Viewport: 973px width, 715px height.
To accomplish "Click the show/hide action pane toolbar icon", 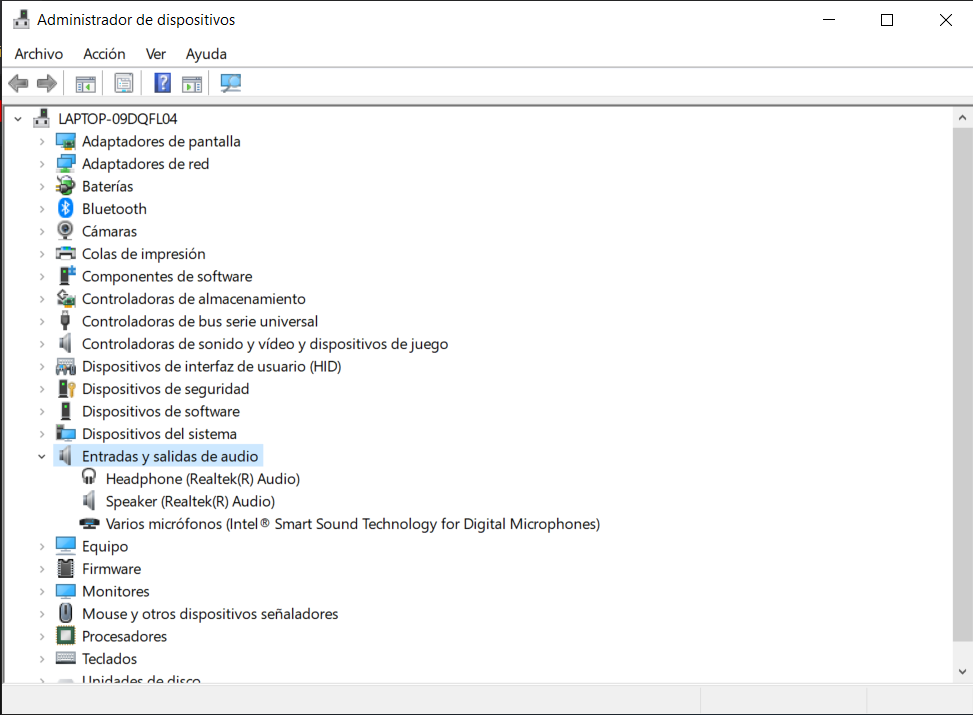I will click(x=192, y=84).
